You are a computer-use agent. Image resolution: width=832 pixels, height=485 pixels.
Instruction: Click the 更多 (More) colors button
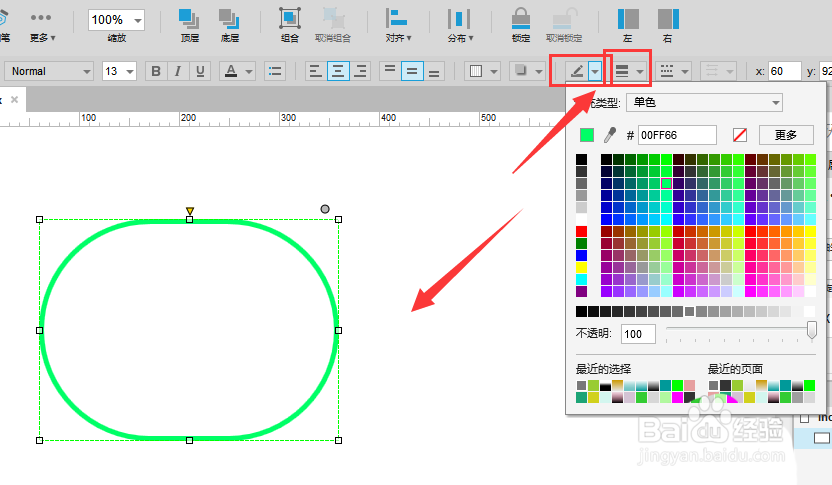786,135
